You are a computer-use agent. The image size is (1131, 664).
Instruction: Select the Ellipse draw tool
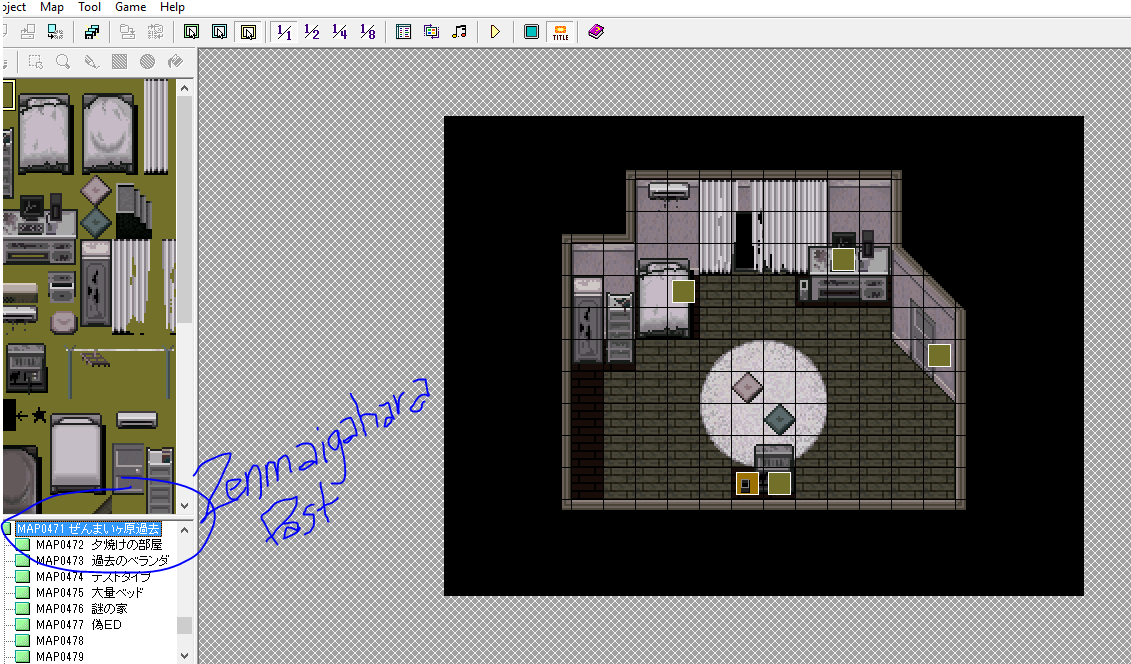tap(148, 62)
